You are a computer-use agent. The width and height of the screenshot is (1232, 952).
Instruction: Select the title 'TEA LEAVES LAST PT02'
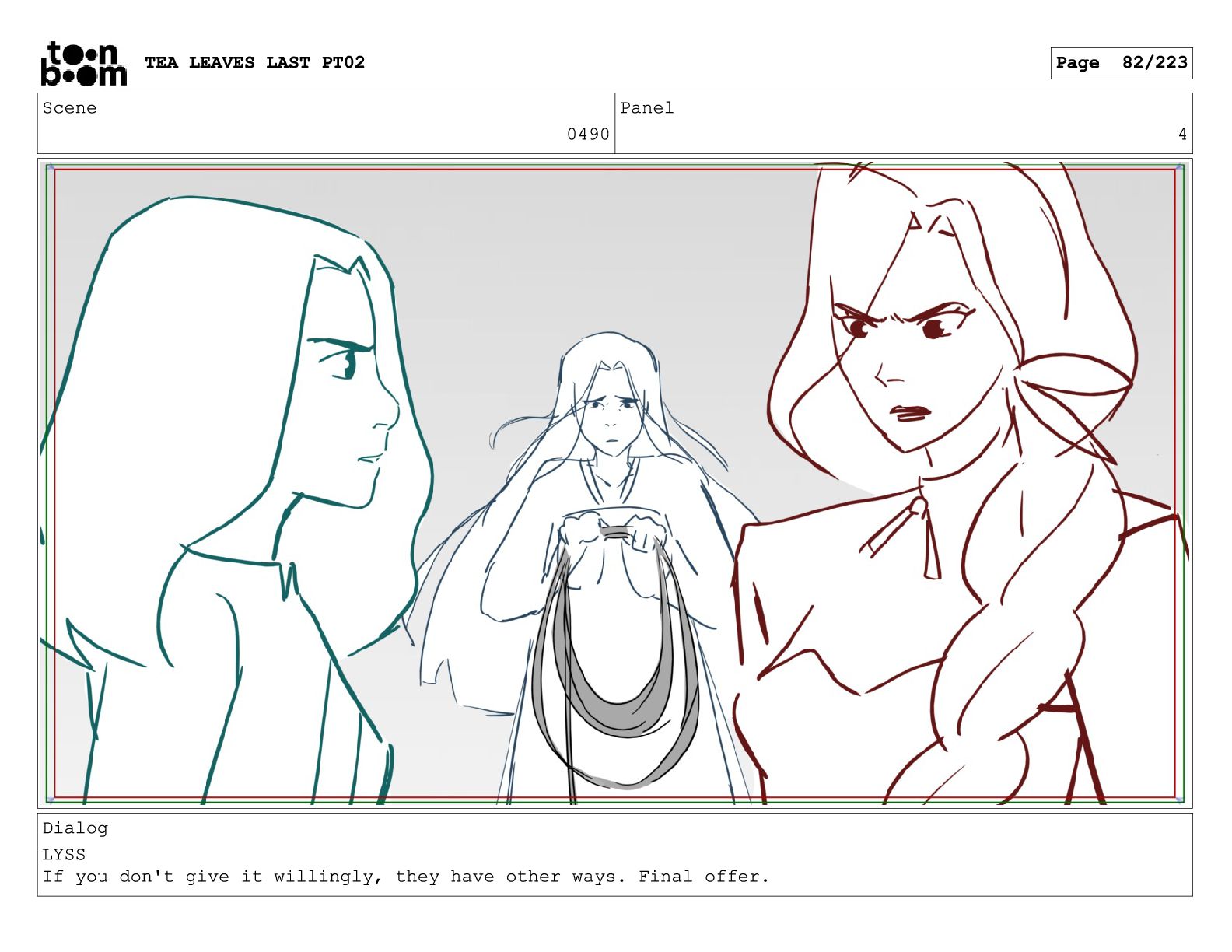pos(254,62)
